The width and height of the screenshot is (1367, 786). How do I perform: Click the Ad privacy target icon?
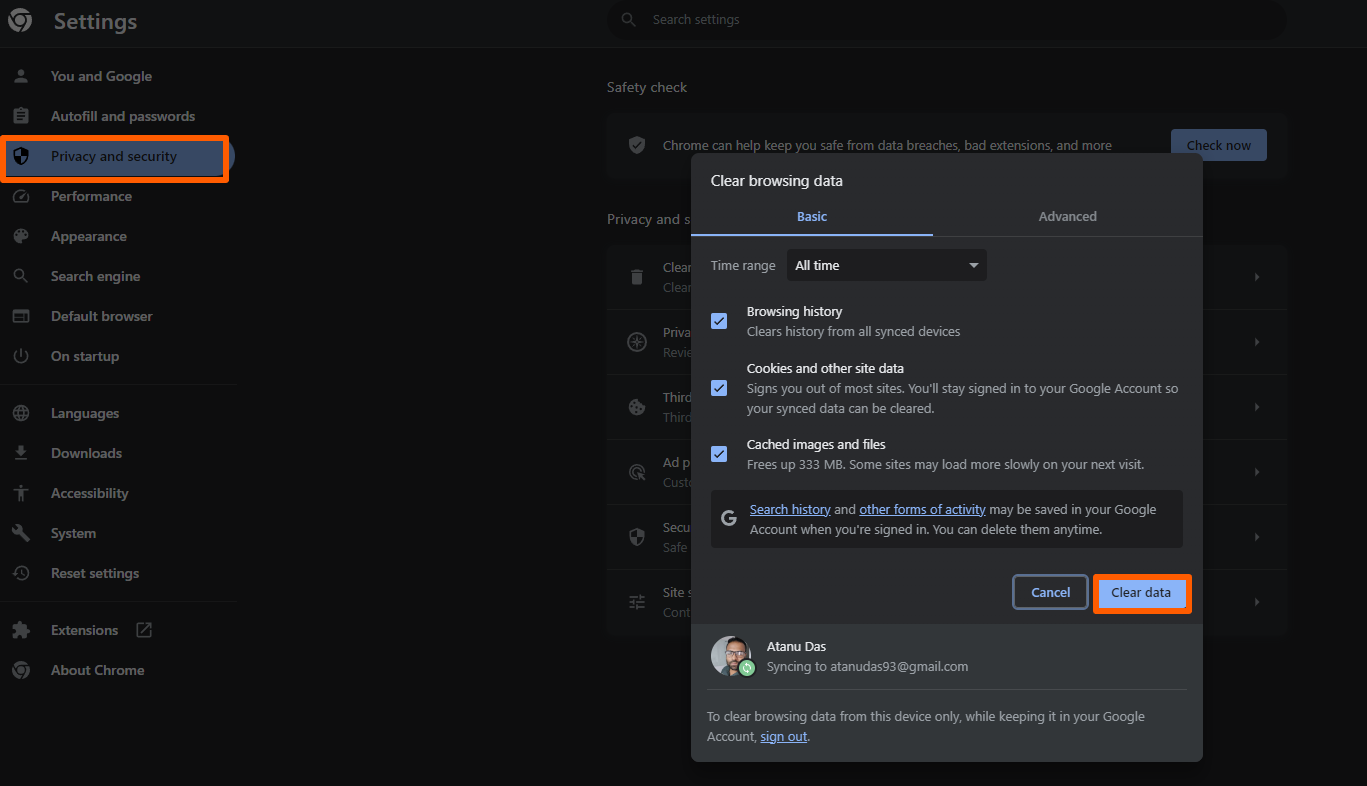pos(637,472)
